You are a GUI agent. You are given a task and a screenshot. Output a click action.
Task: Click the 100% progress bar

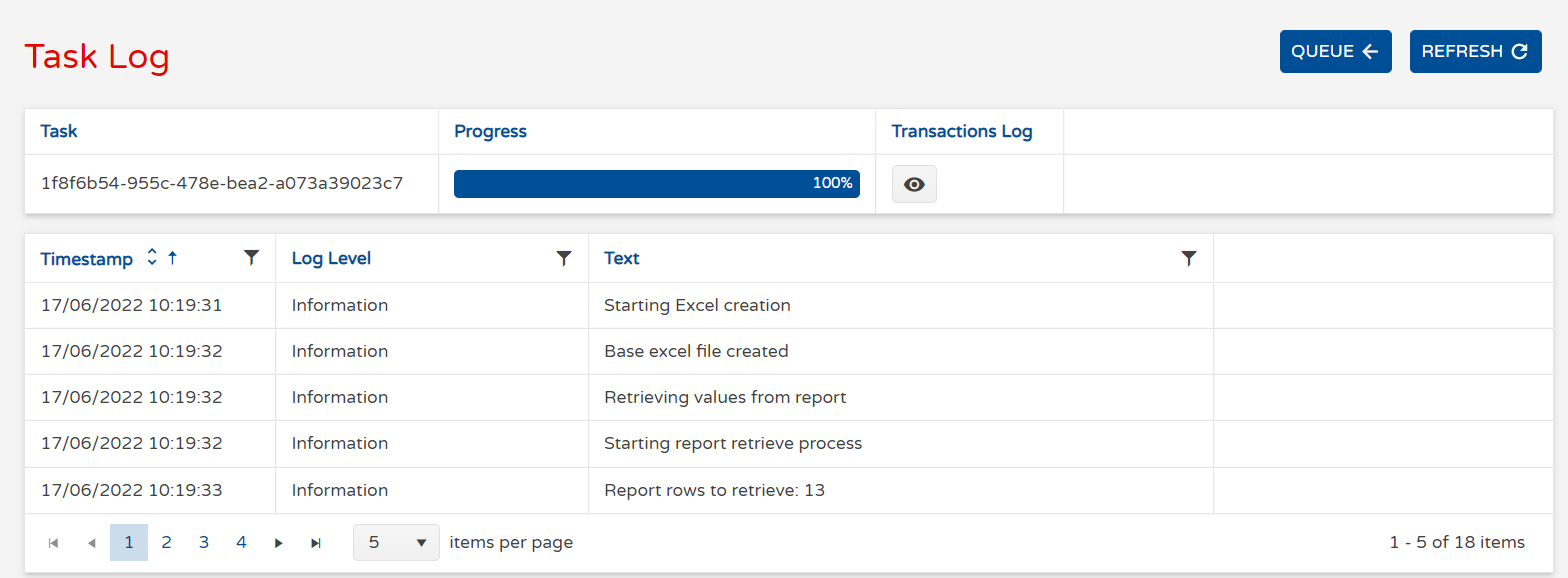(x=656, y=184)
